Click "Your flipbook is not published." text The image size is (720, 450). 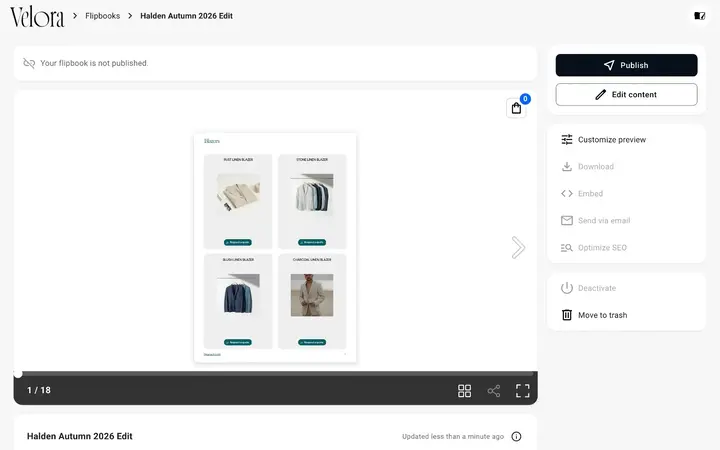click(x=94, y=63)
